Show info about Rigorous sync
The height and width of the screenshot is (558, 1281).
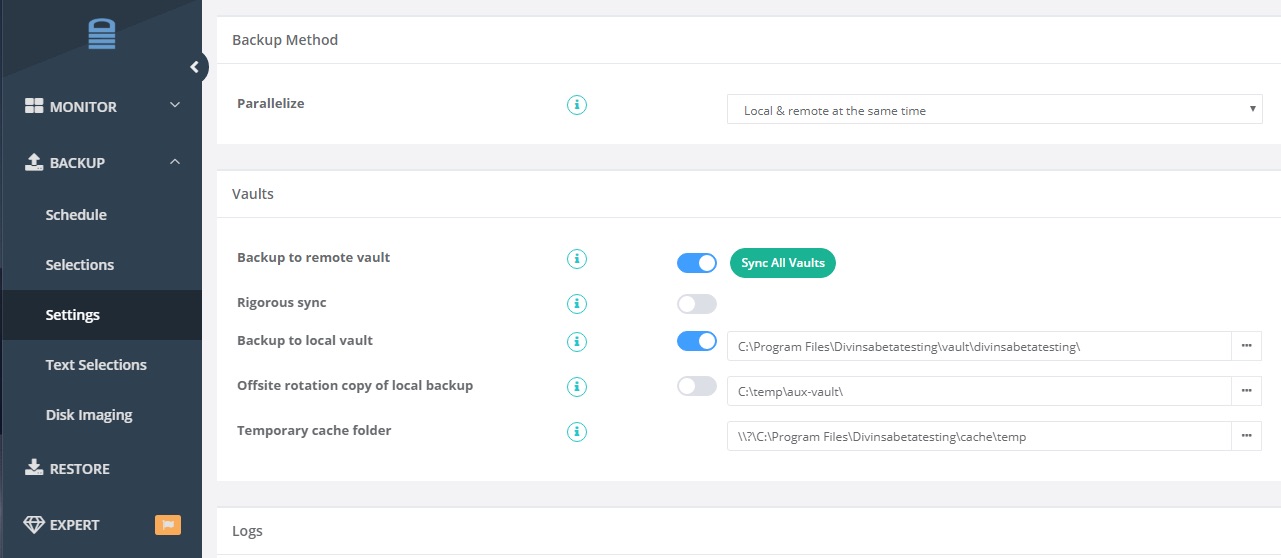[x=577, y=303]
